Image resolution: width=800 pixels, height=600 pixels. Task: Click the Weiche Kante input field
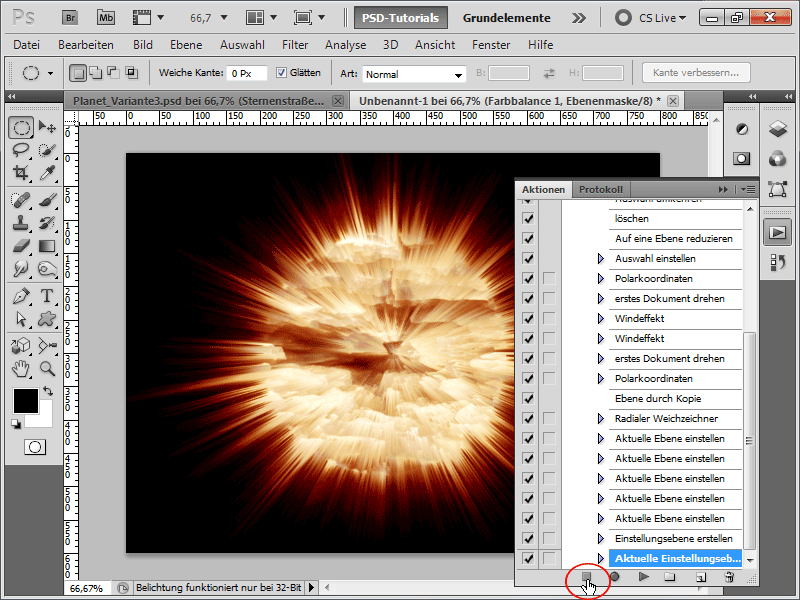[x=246, y=73]
